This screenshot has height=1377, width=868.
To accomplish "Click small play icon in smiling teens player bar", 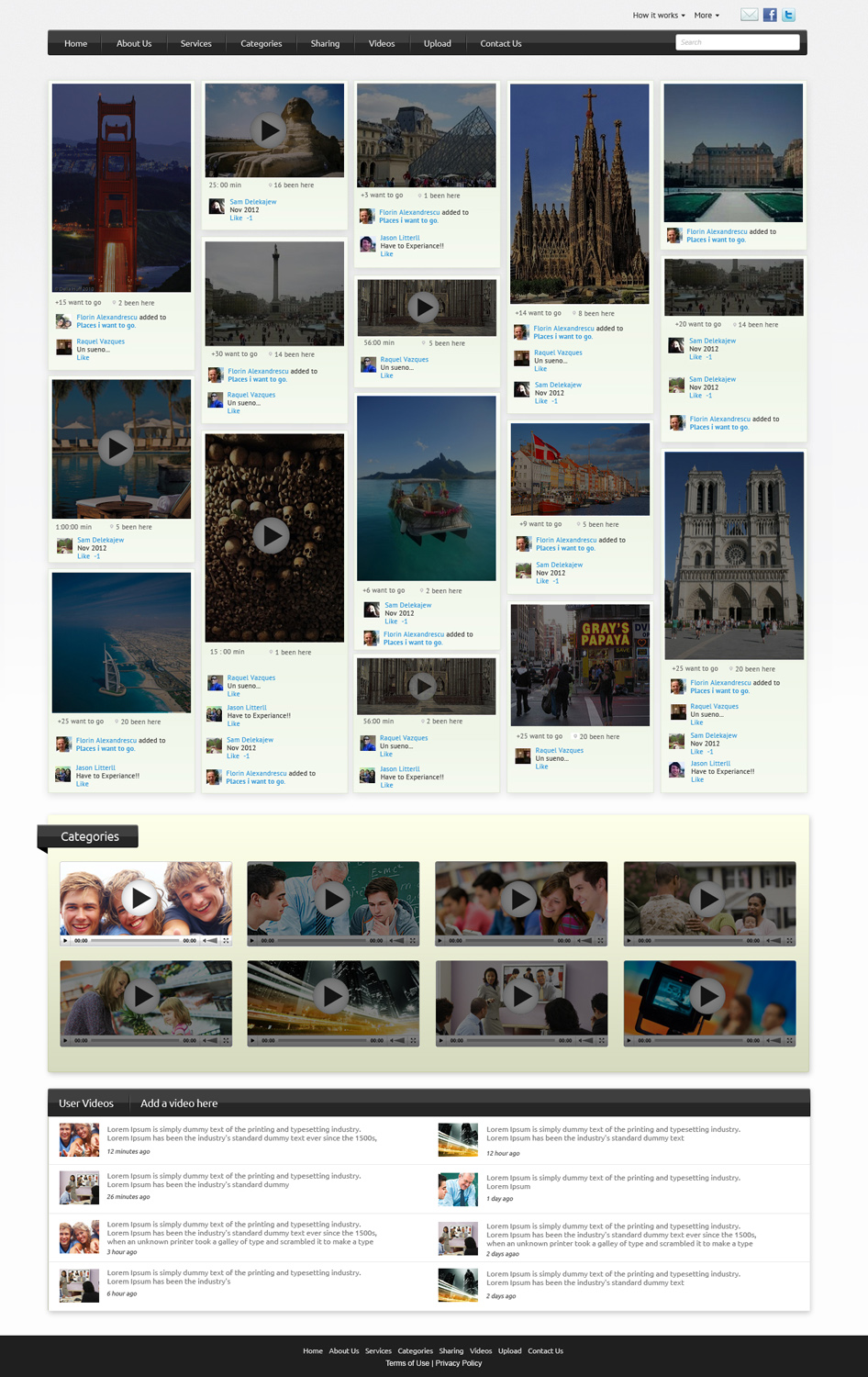I will [65, 941].
